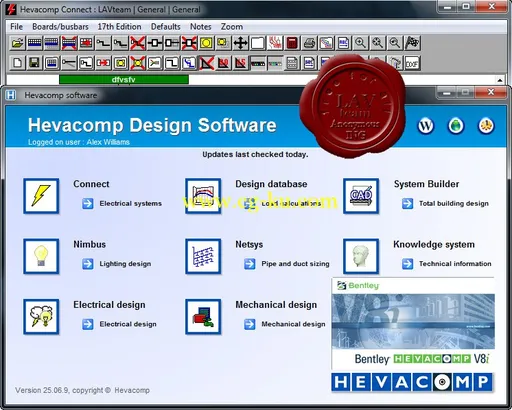The height and width of the screenshot is (410, 512).
Task: Click the open folder toolbar icon
Action: pyautogui.click(x=17, y=43)
